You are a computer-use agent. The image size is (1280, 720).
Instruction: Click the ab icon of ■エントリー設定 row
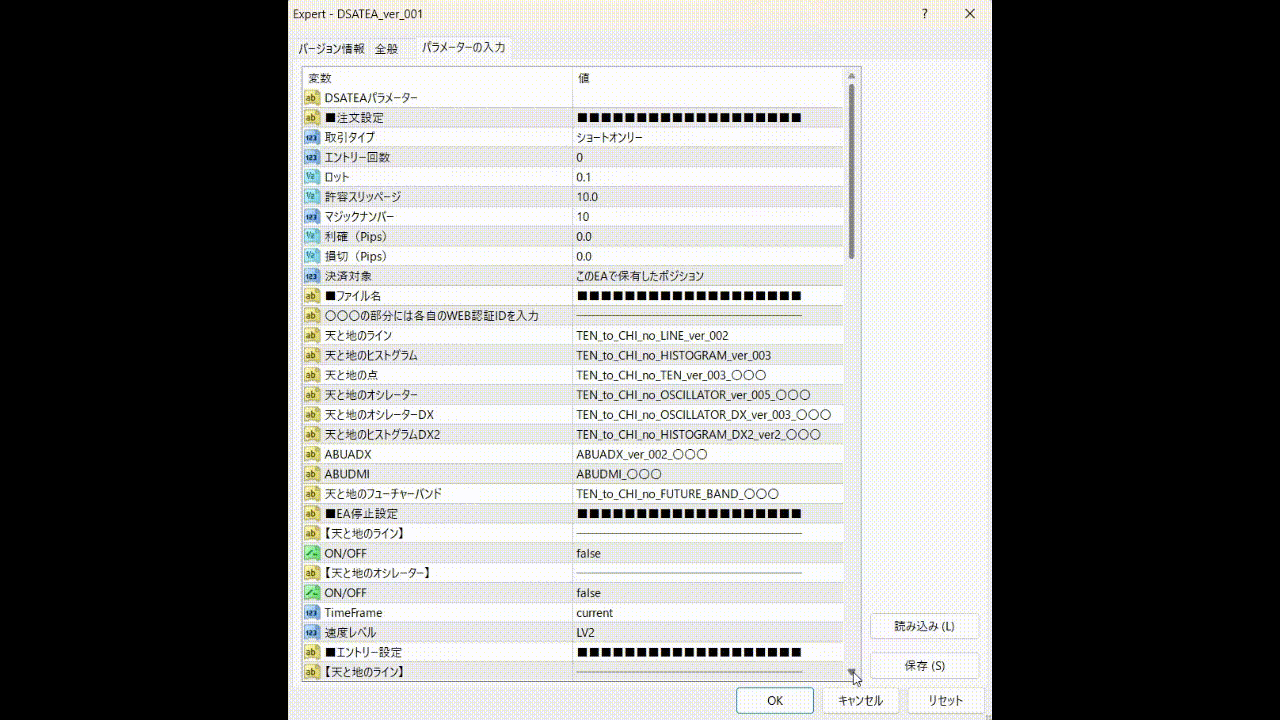click(x=312, y=653)
